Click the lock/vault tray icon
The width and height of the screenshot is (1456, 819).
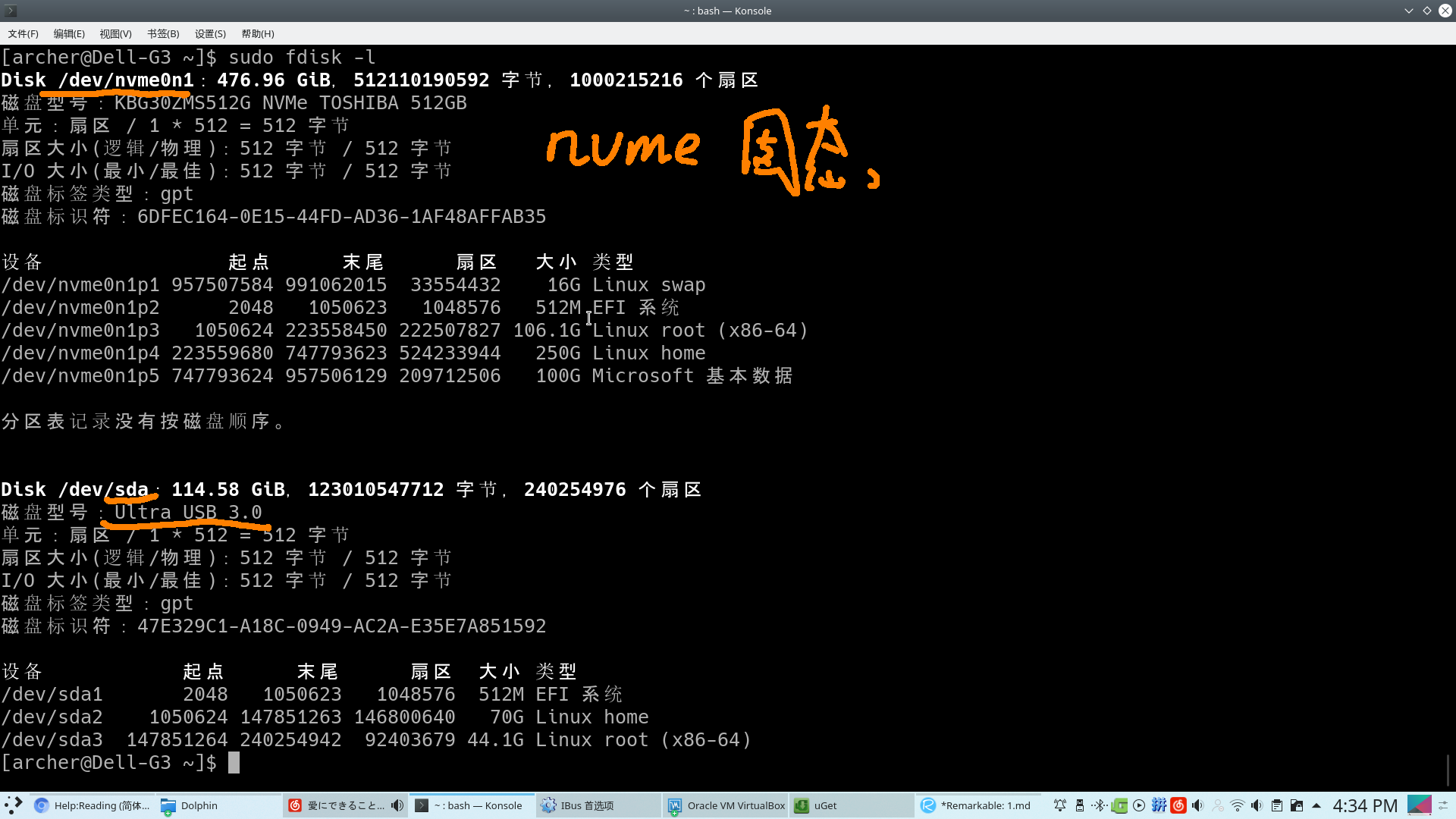[1297, 805]
